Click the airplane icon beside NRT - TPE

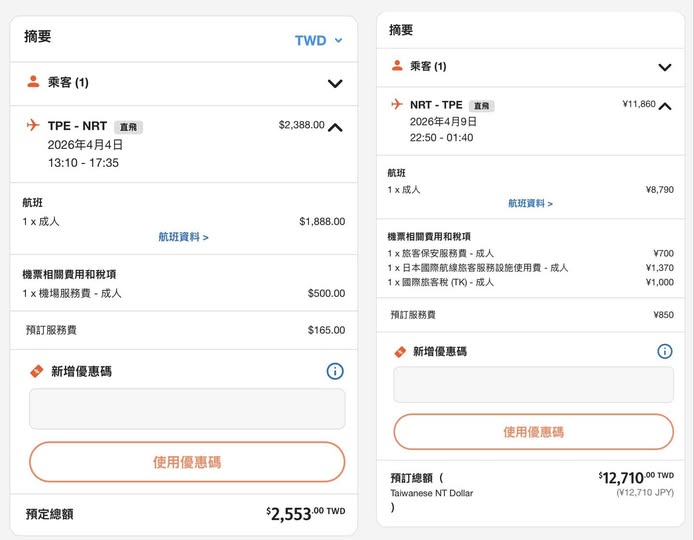click(x=396, y=104)
